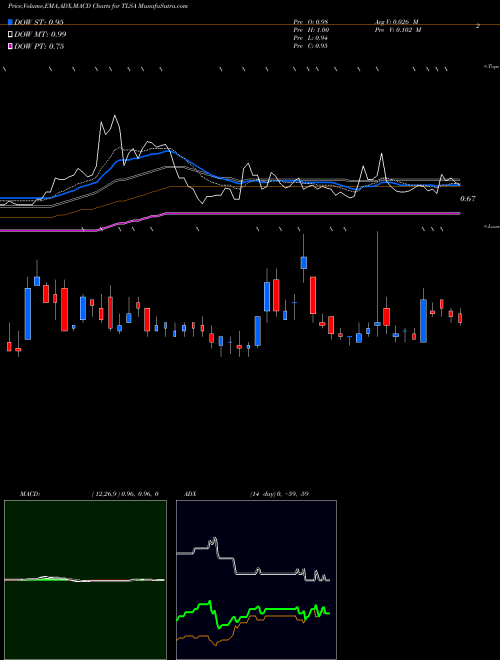Screen dimensions: 500x660
Task: Click the 'Pre H: 1.09' high value
Action: pyautogui.click(x=311, y=30)
